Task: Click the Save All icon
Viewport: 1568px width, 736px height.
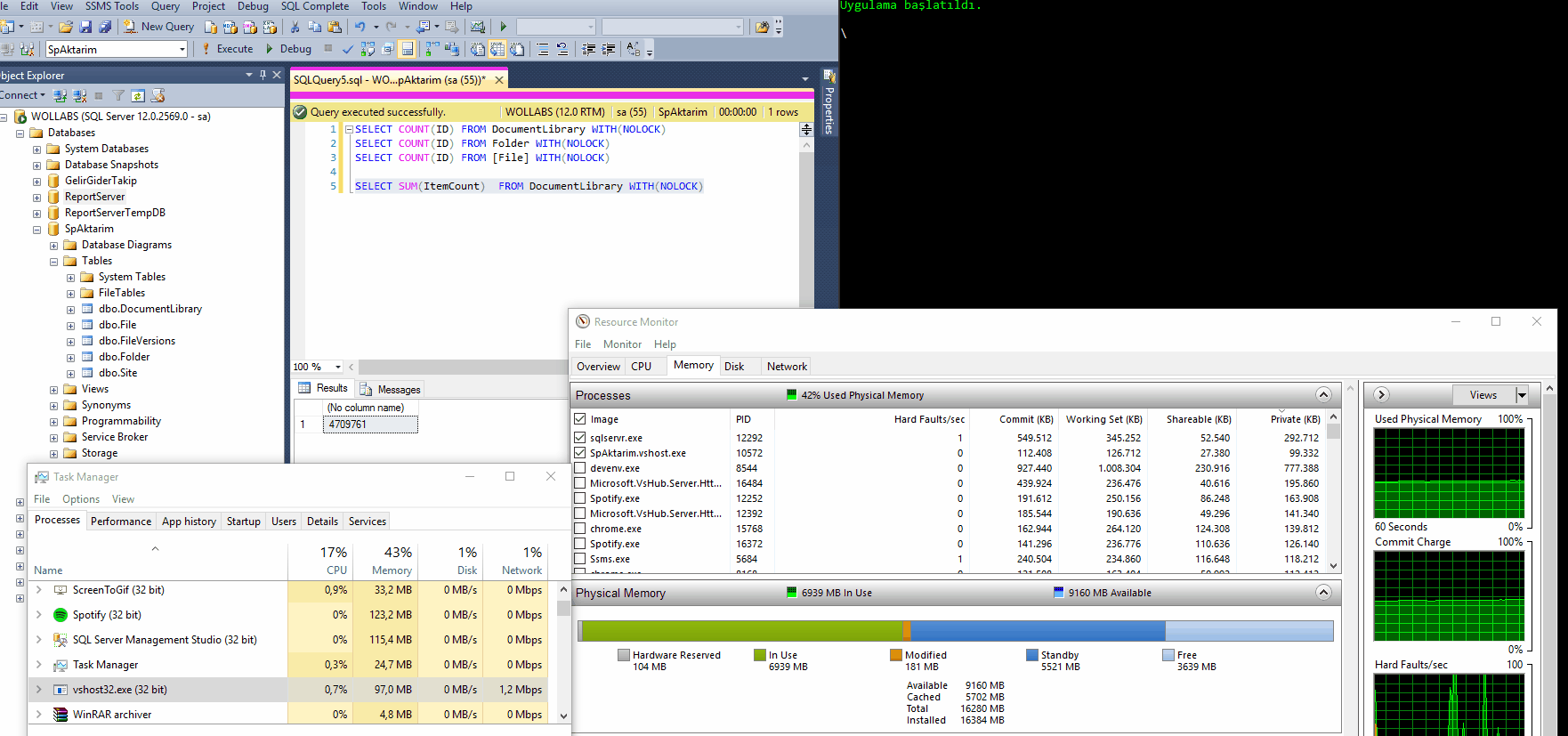Action: coord(105,27)
